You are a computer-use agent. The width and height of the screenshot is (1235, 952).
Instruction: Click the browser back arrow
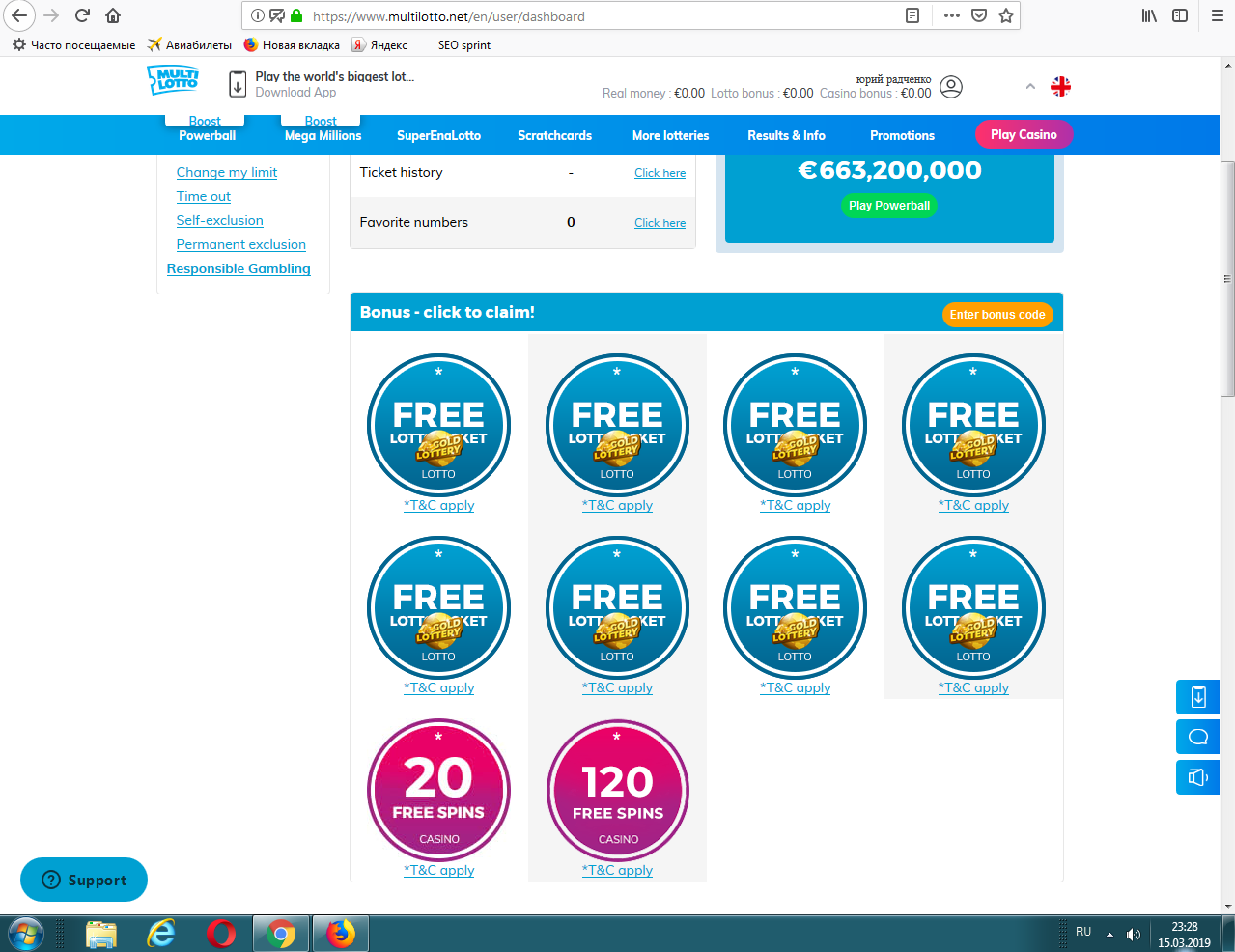19,15
